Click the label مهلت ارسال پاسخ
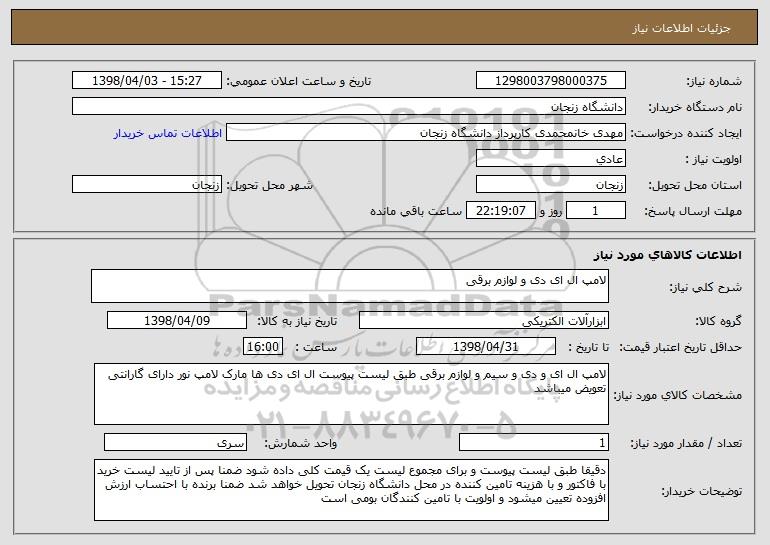The image size is (770, 545). (x=693, y=211)
